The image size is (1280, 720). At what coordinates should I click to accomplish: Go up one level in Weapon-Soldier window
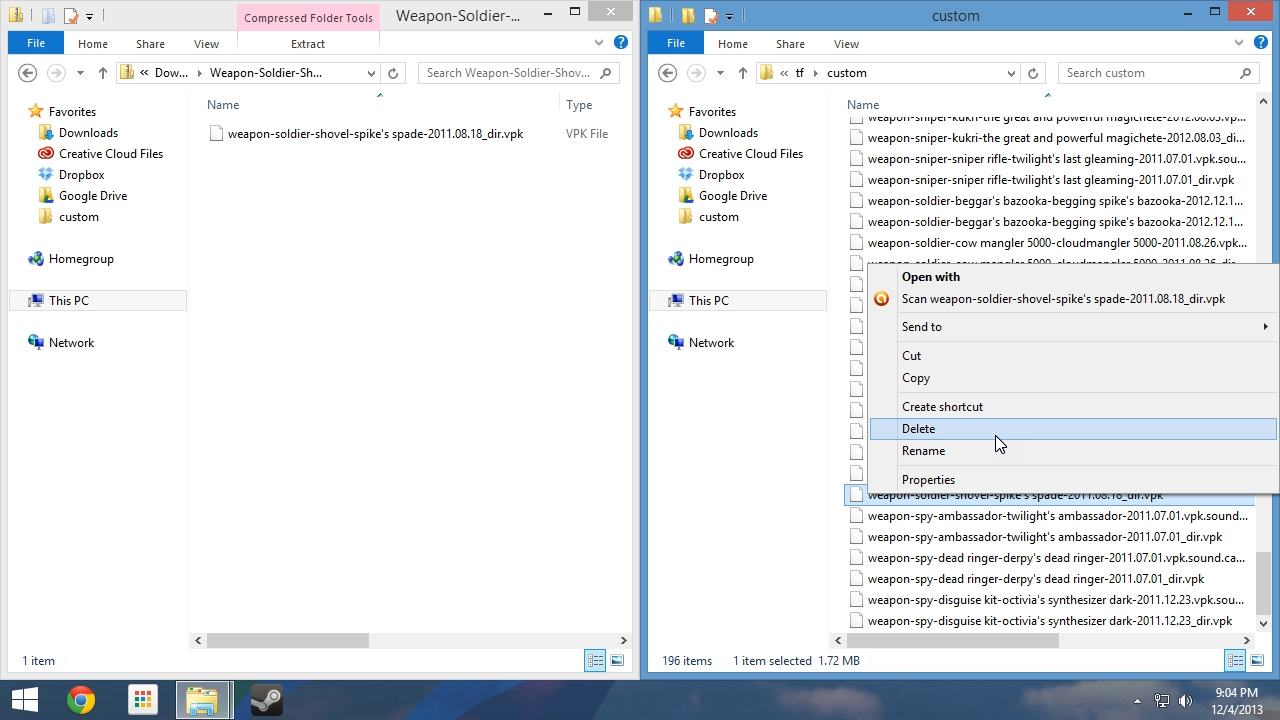tap(102, 73)
